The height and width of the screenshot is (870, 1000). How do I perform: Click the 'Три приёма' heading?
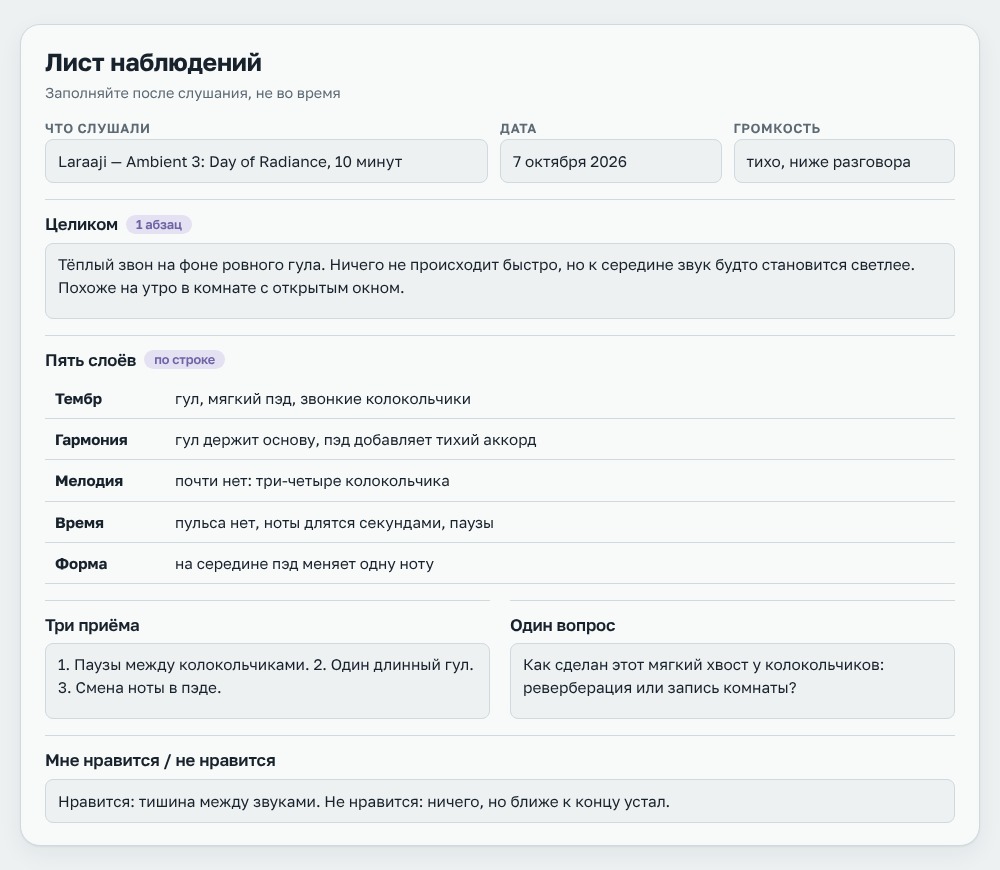tap(92, 625)
